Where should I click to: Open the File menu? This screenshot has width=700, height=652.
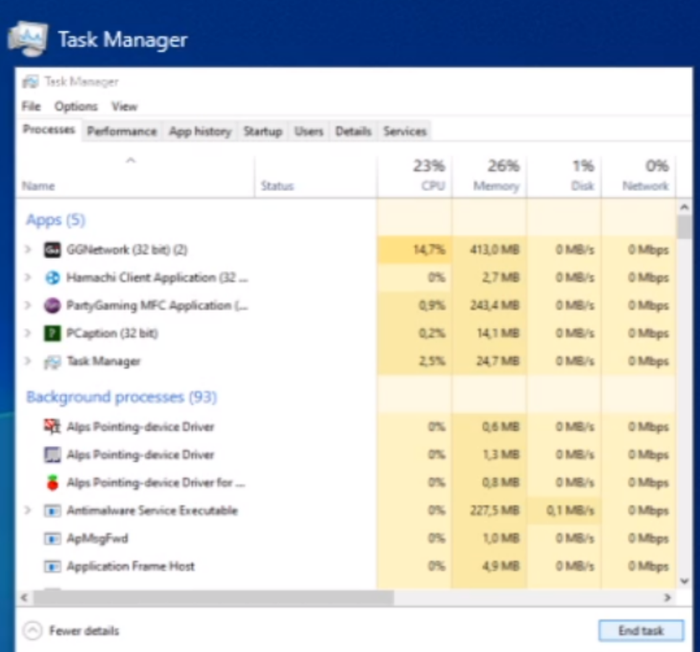click(31, 106)
